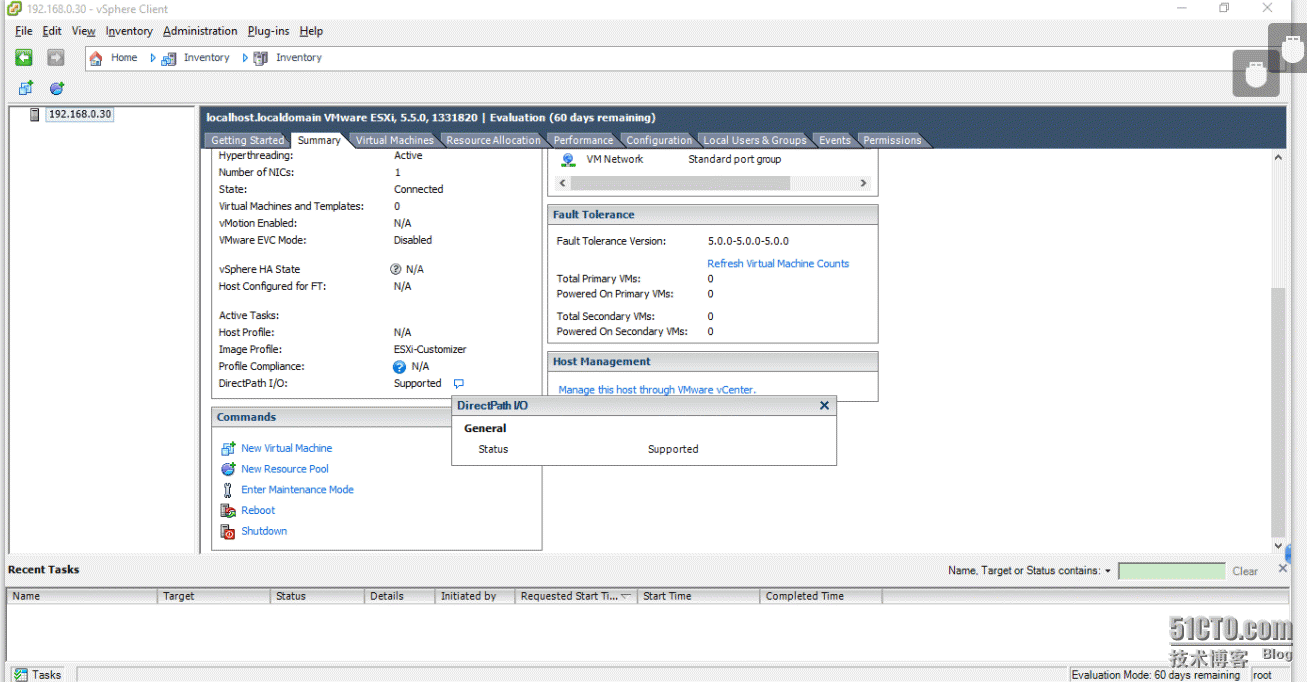Select the 192.168.0.30 host icon in tree
Screen dimensions: 1307x682
coord(35,114)
